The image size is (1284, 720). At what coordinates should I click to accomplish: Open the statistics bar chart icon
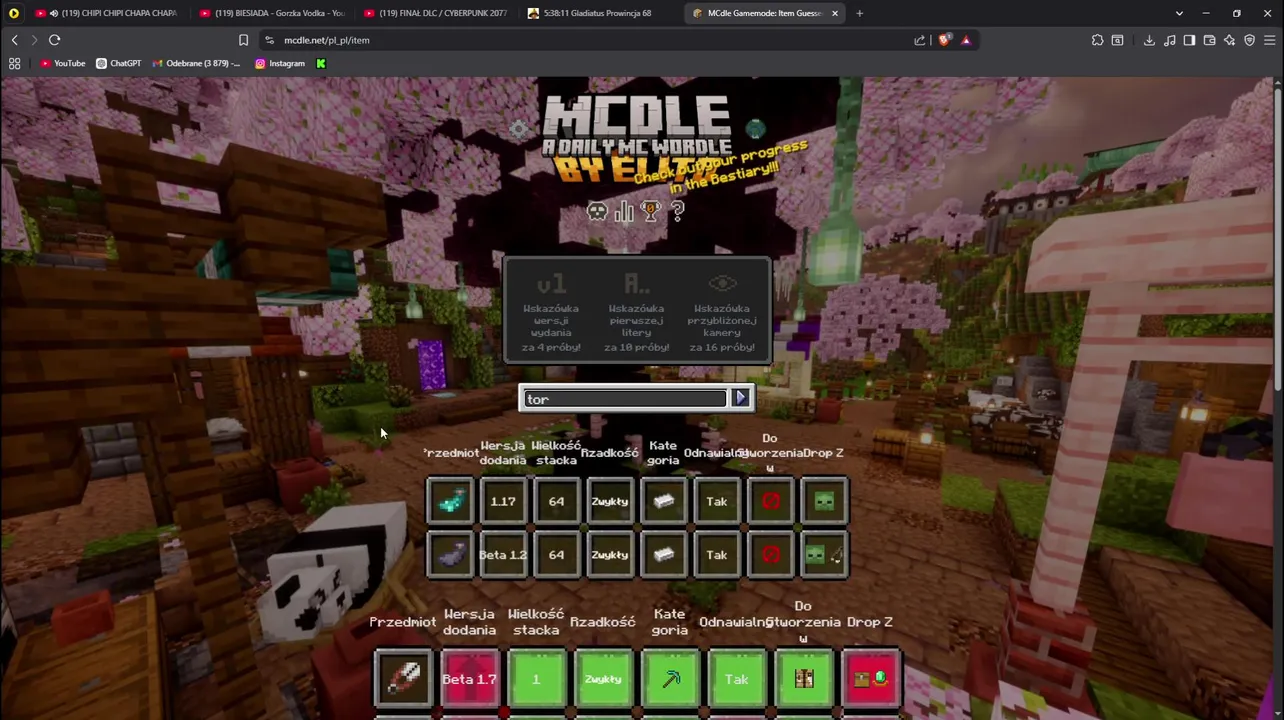click(624, 211)
